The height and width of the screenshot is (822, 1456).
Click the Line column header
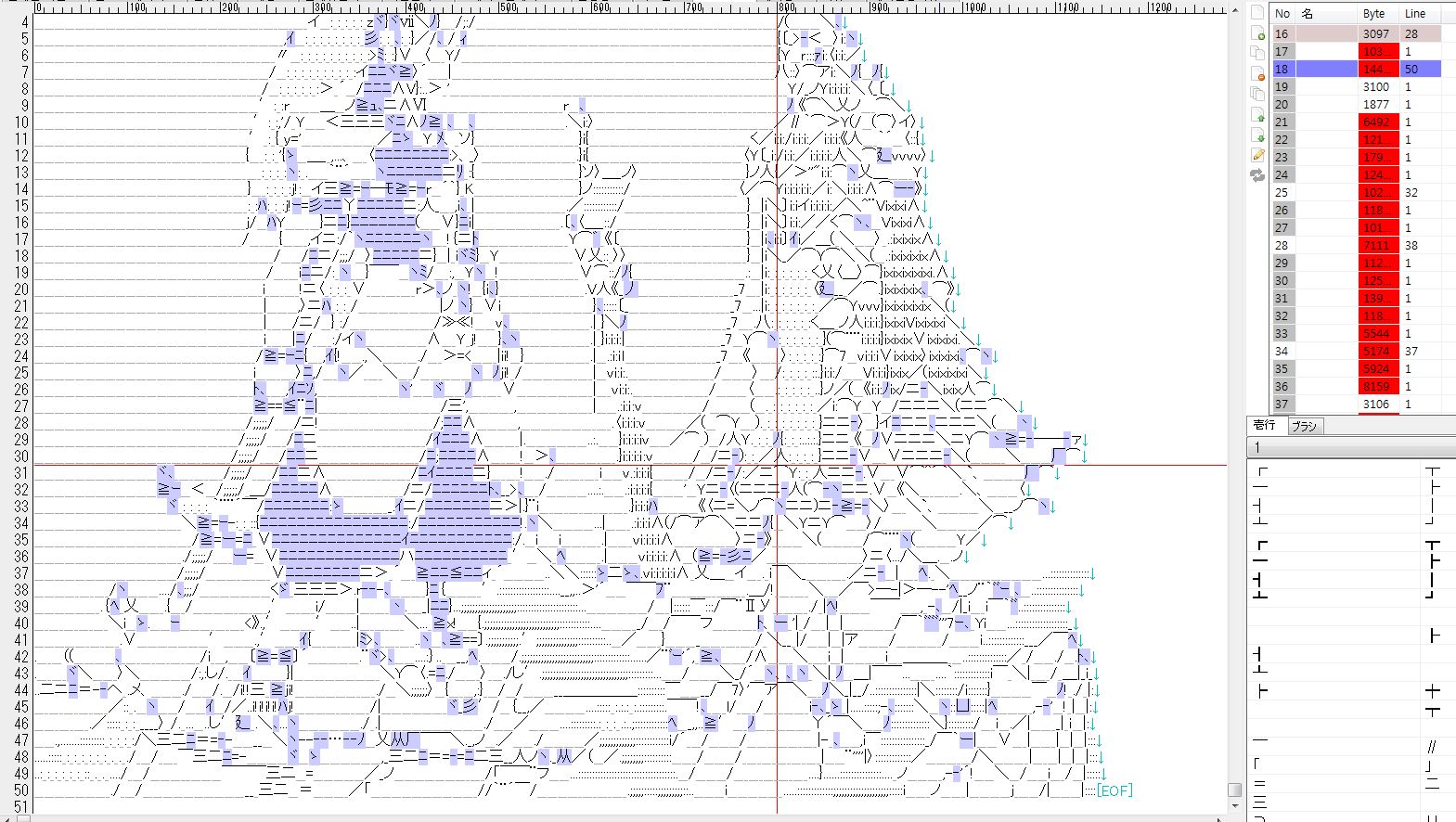pos(1415,13)
